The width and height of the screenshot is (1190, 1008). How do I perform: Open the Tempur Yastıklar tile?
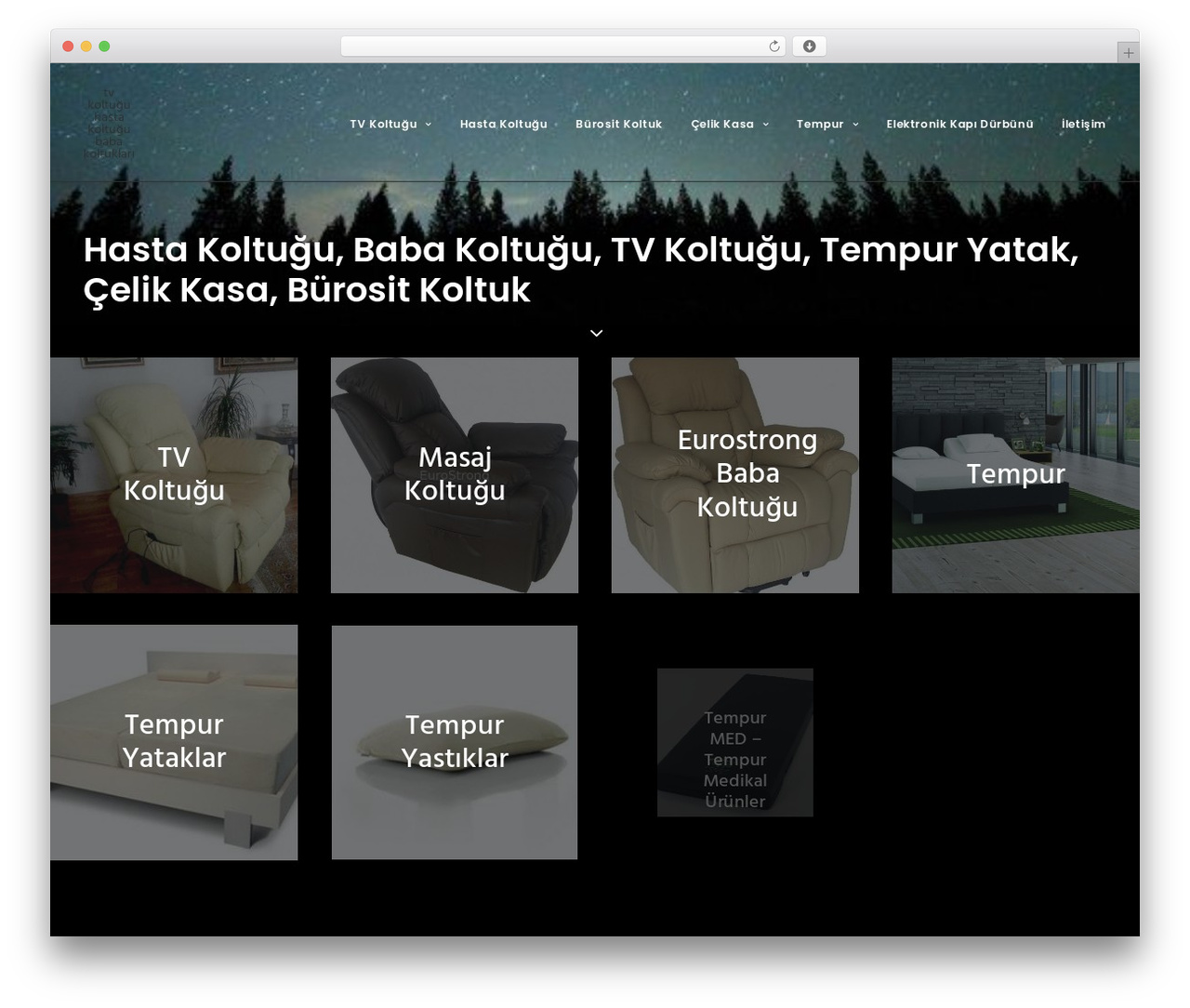pos(455,742)
